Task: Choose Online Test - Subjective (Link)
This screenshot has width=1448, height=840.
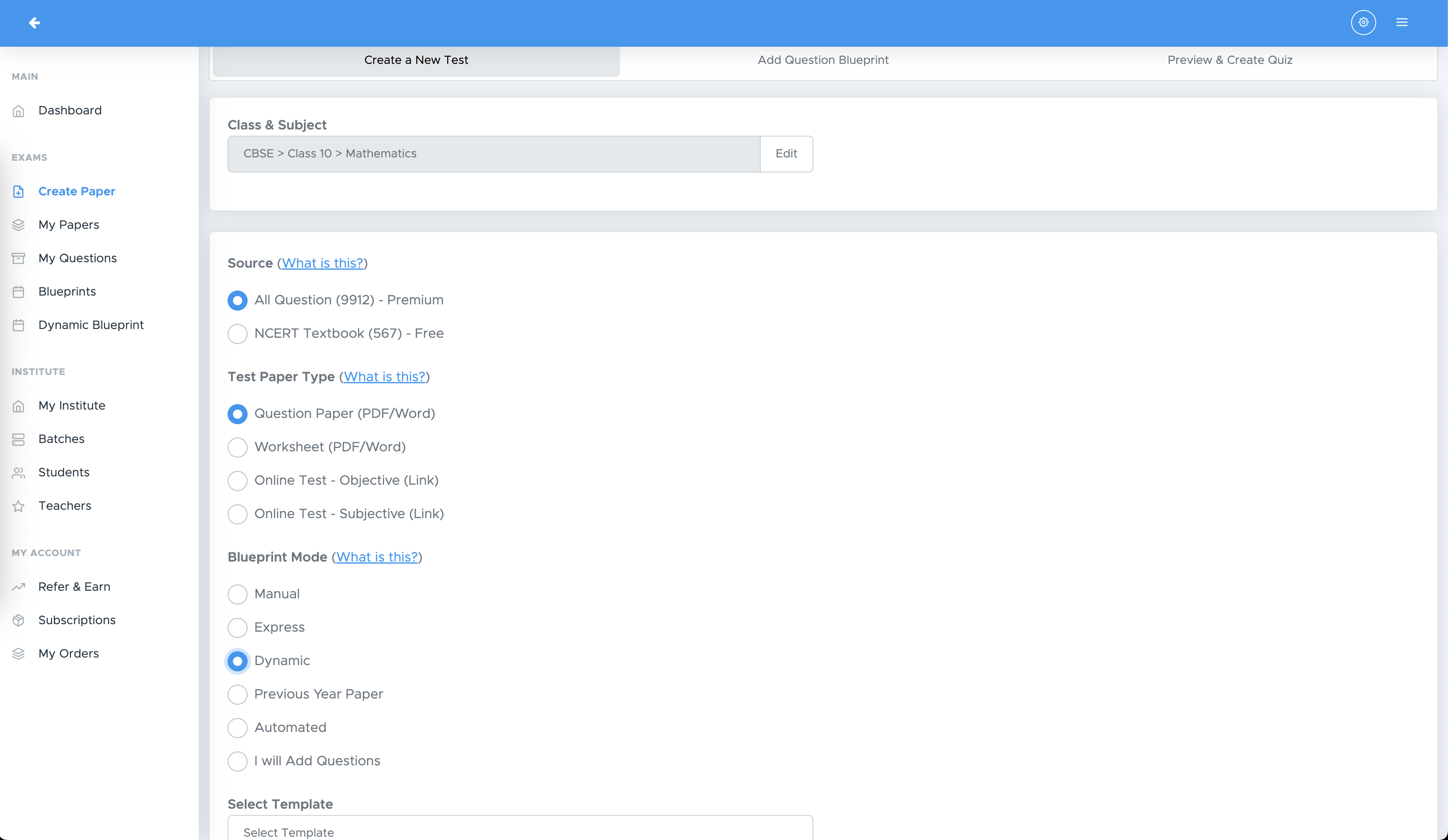Action: tap(237, 514)
